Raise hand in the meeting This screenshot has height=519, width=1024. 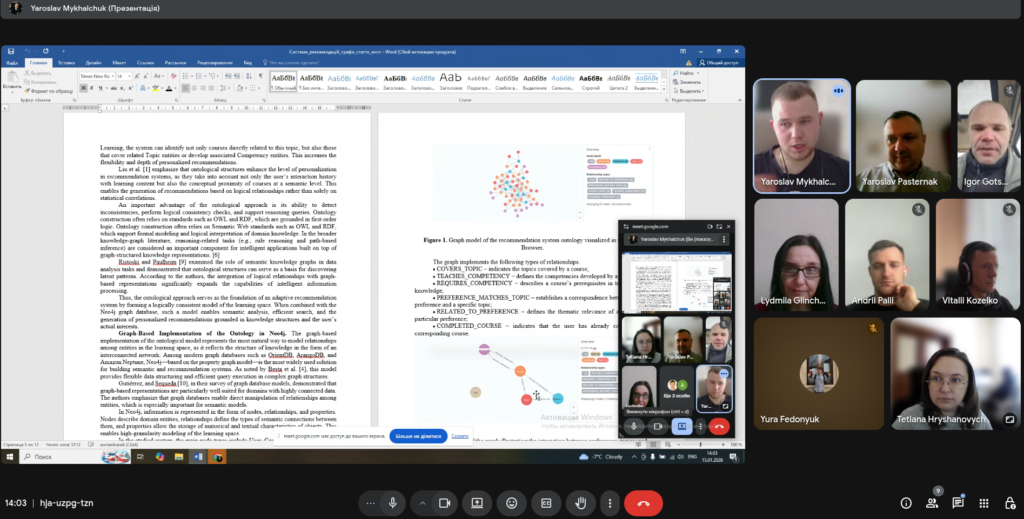point(580,503)
